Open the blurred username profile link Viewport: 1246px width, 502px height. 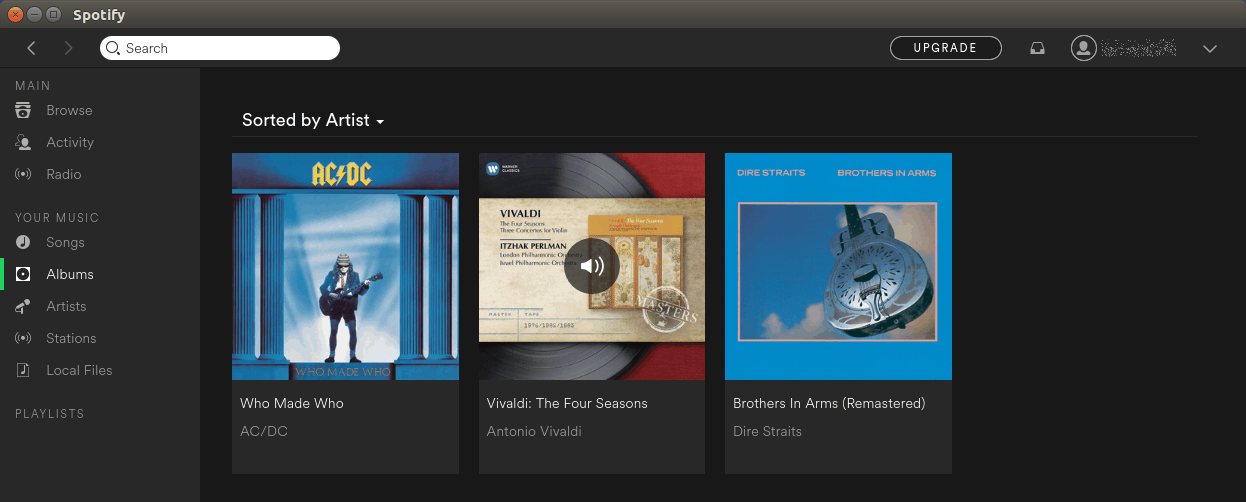point(1138,48)
